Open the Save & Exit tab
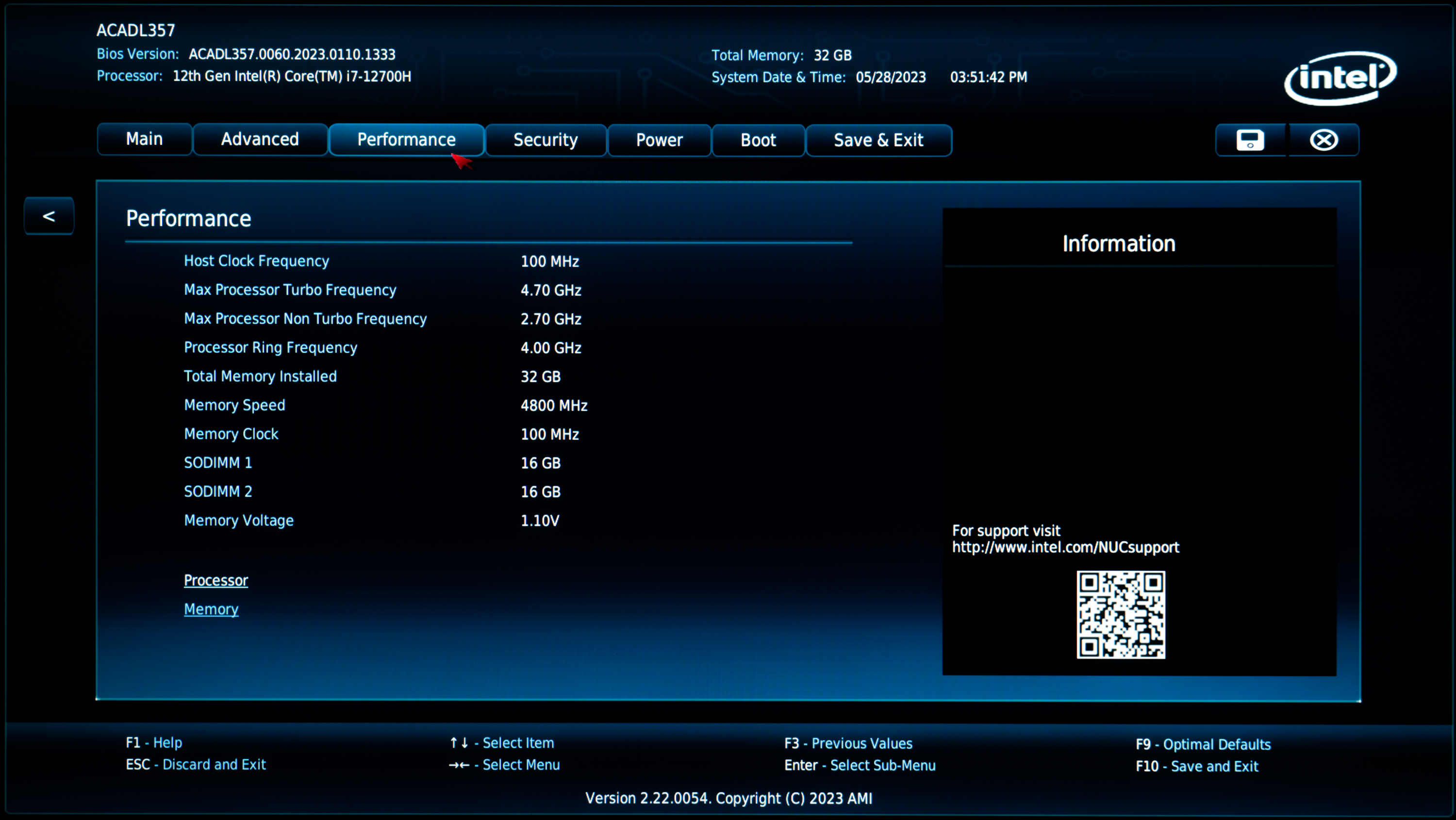 click(878, 140)
